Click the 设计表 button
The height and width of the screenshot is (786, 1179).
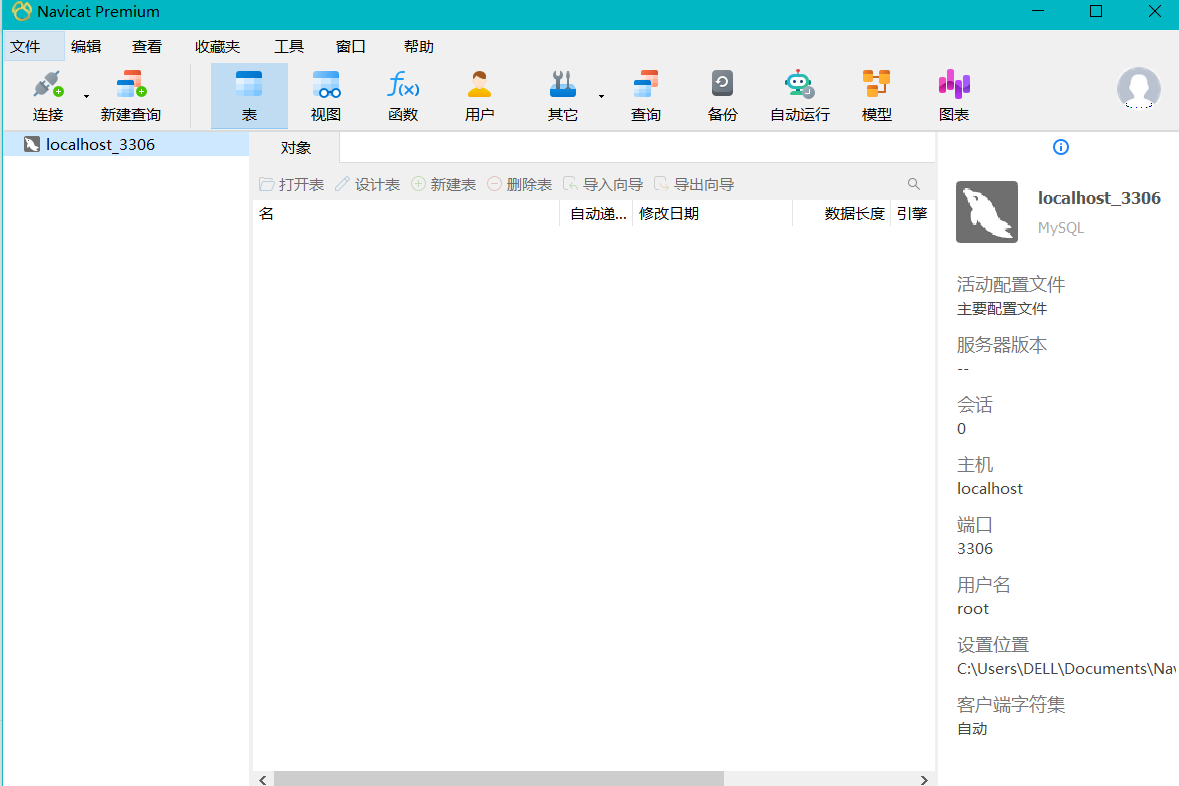(368, 184)
